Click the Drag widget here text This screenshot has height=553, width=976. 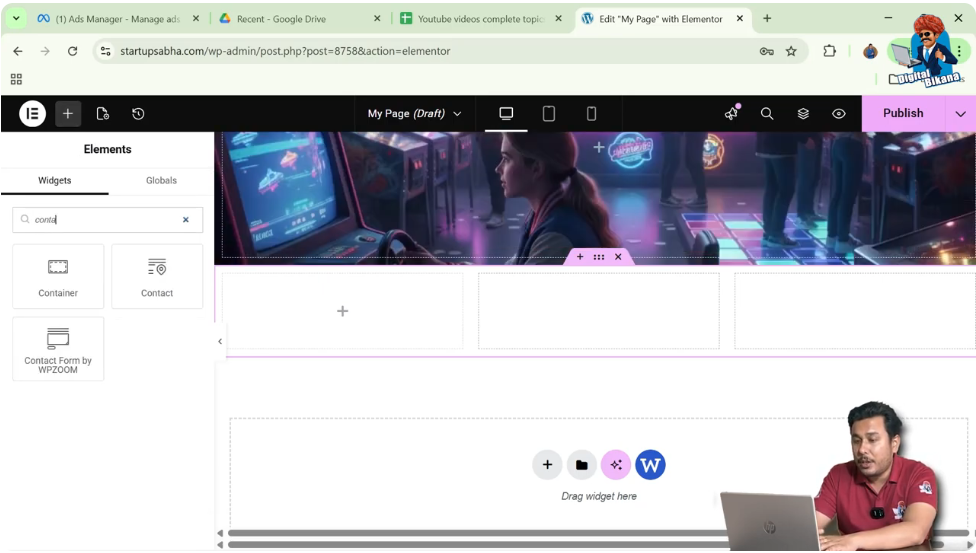coord(599,496)
